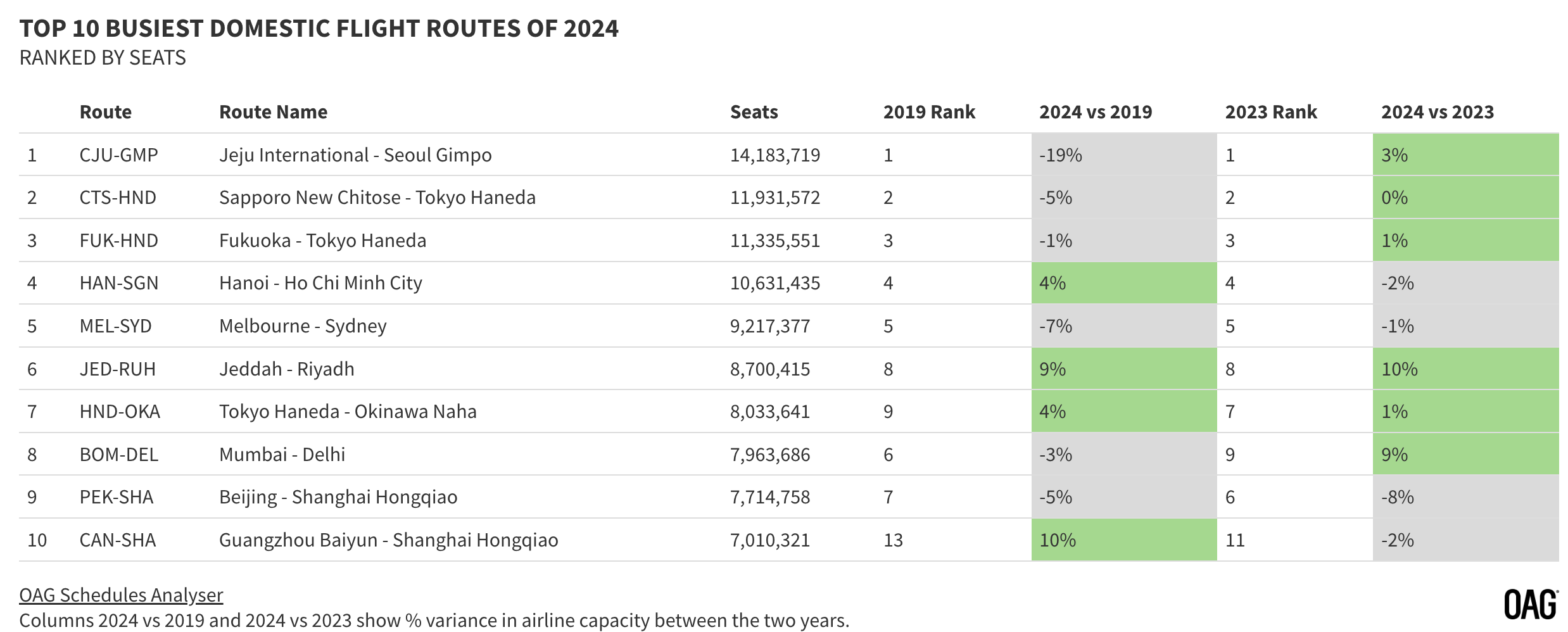Click the 2024 vs 2019 column header
1568x632 pixels.
point(1096,112)
